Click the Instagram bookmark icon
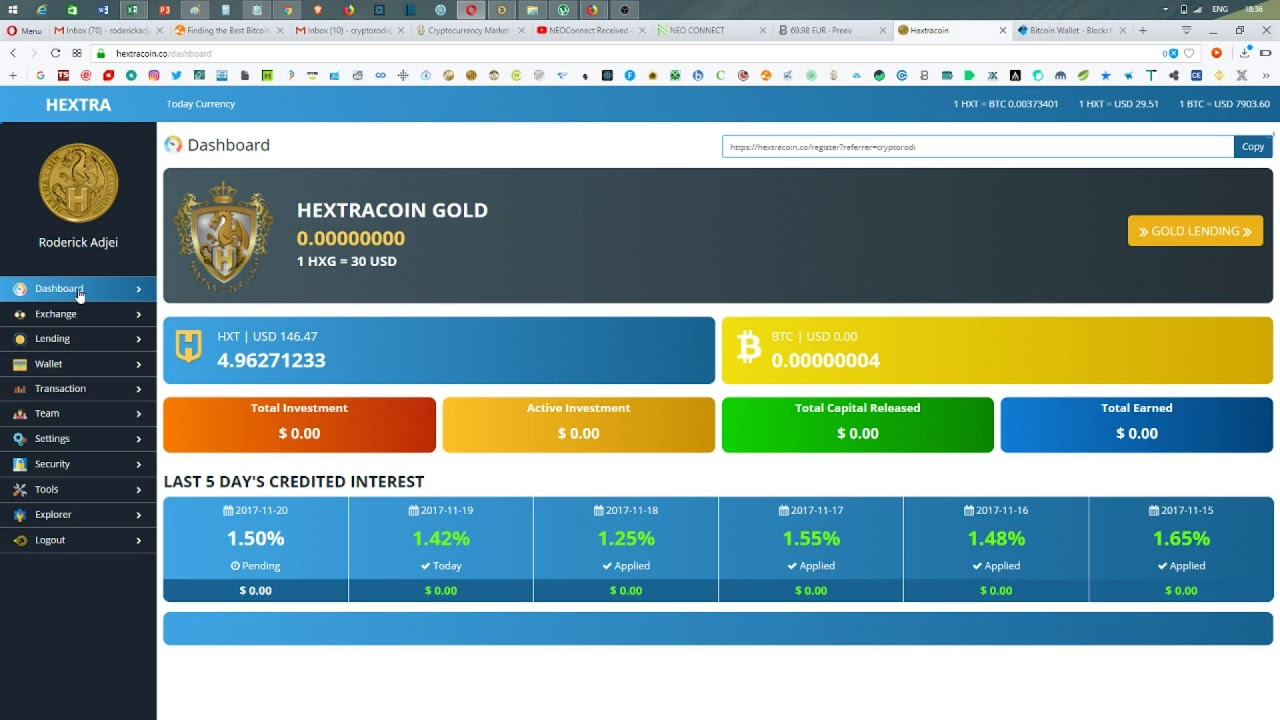1280x720 pixels. point(154,75)
